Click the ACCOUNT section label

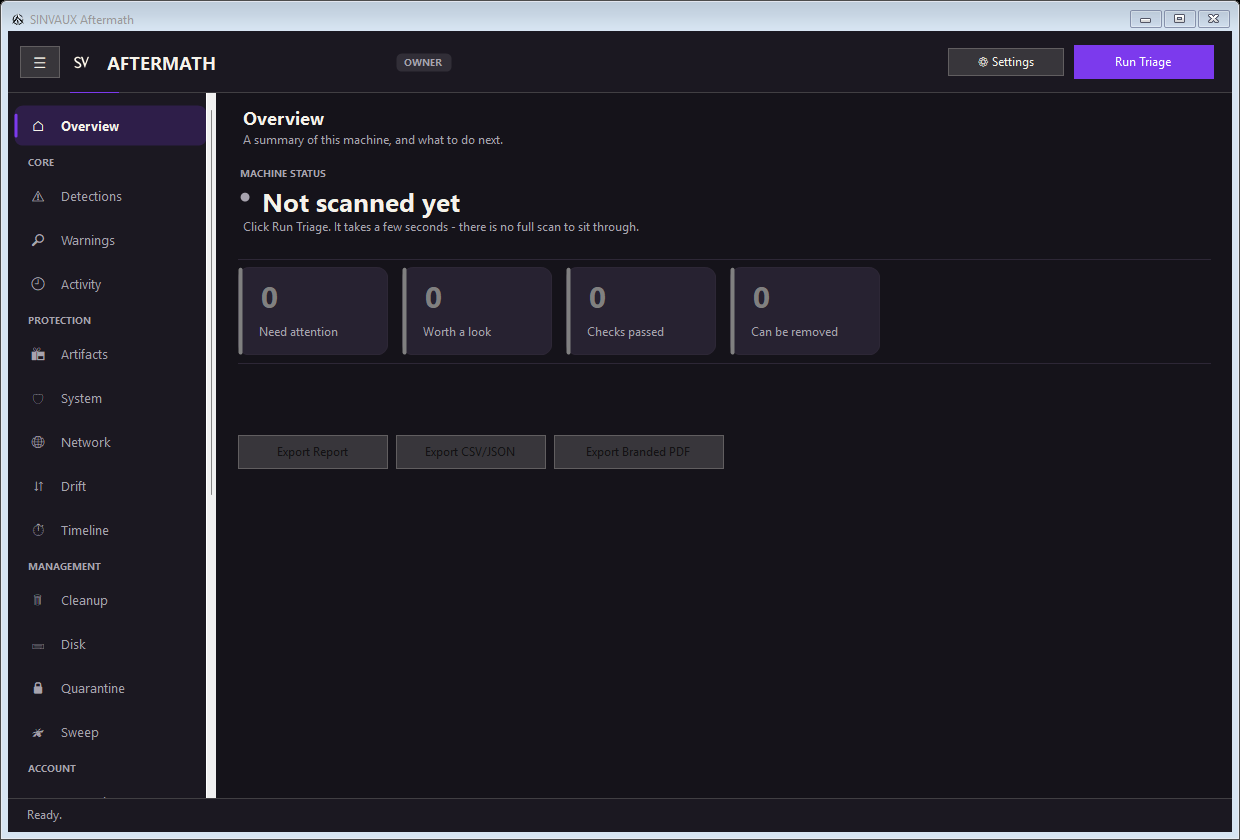point(52,768)
